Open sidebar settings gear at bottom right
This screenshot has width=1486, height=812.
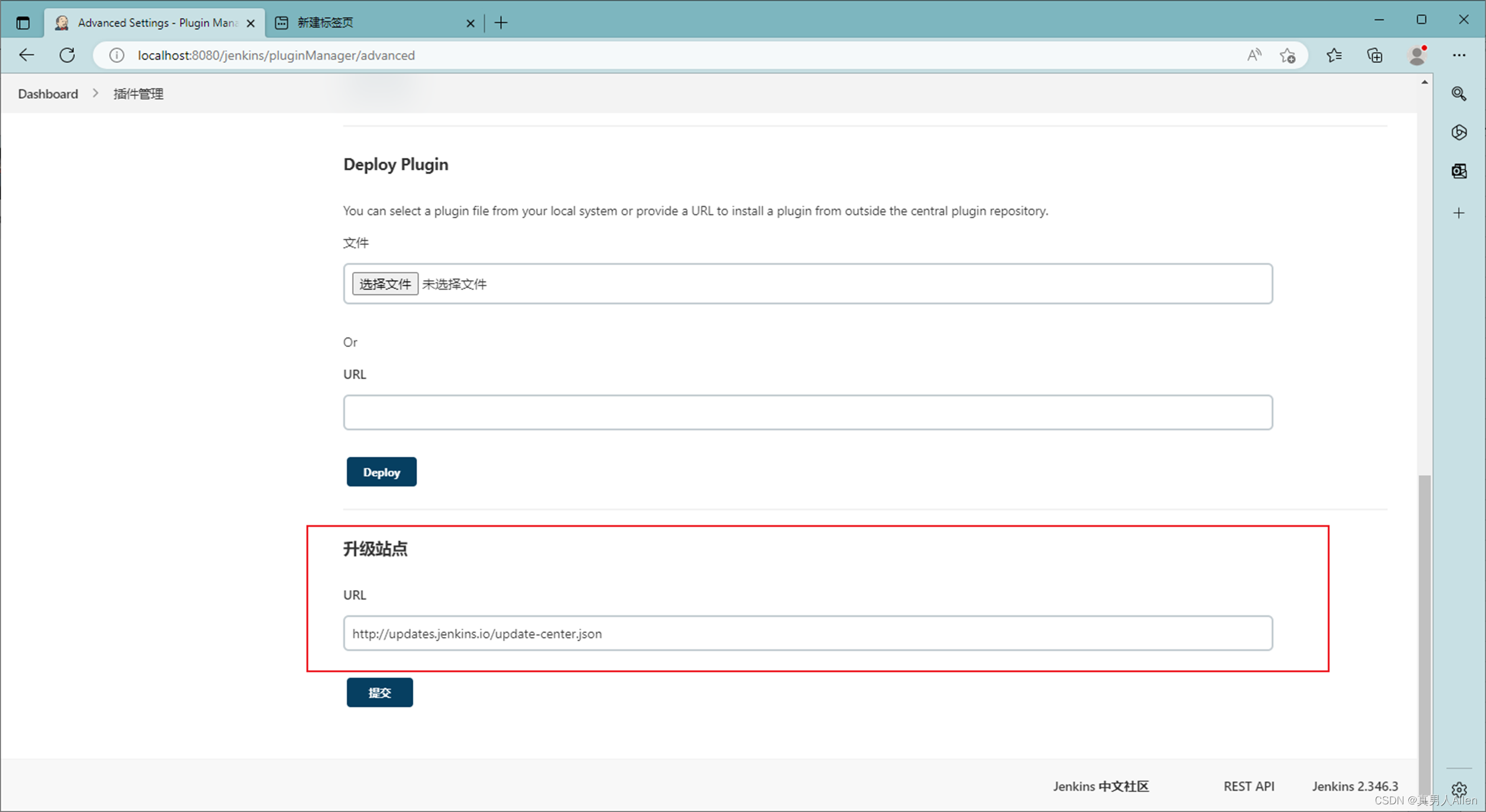coord(1459,790)
